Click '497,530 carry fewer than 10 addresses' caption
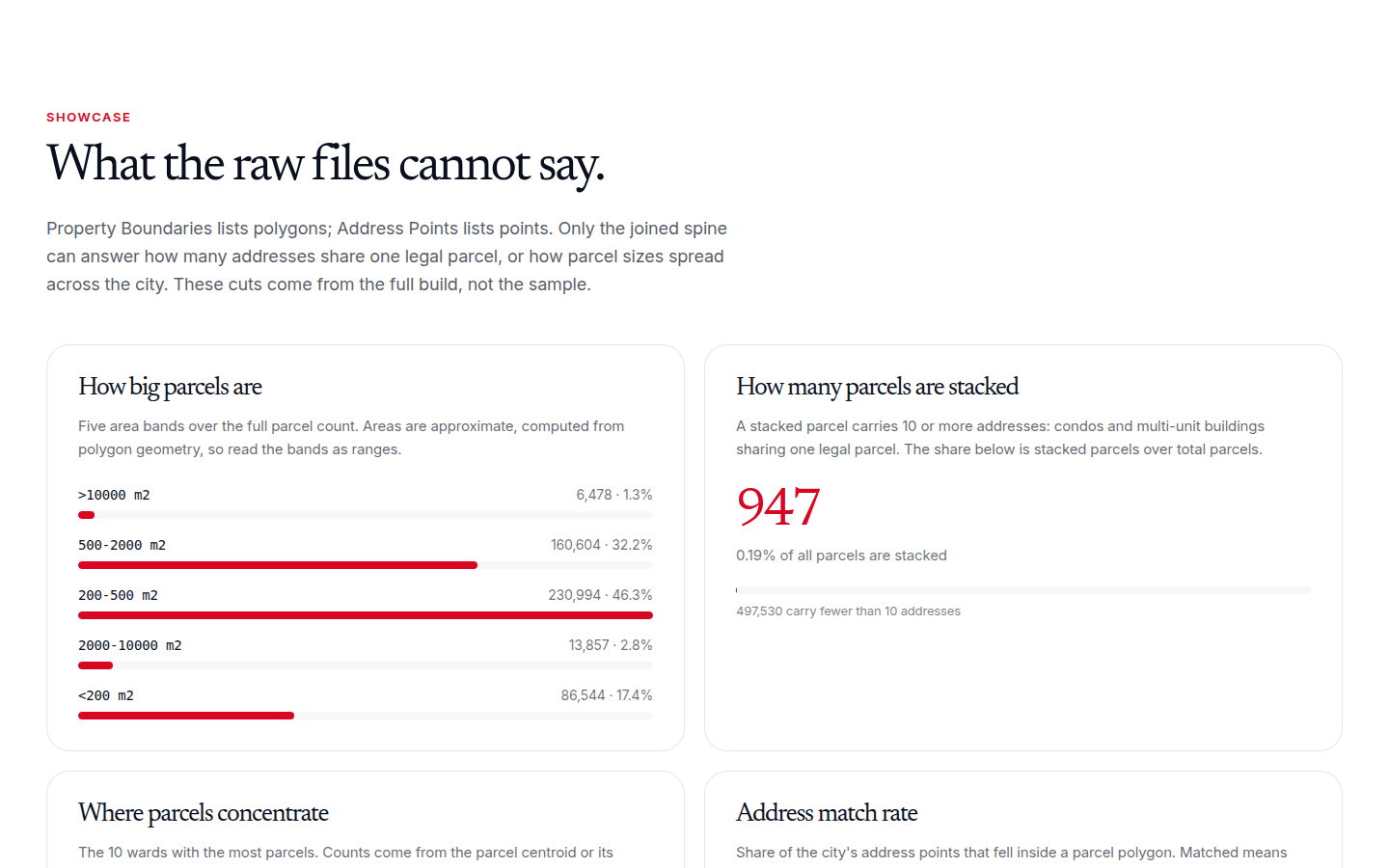Screen dimensions: 1389x868 click(x=848, y=611)
